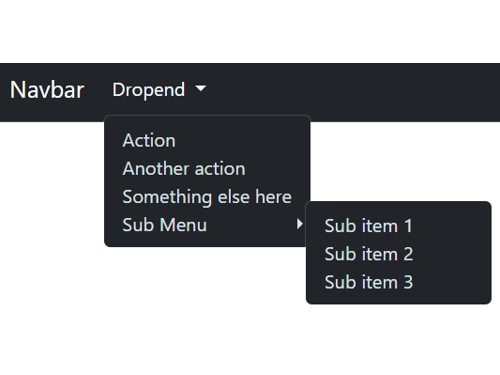Toggle the Dropend dropdown menu
500x375 pixels.
coord(159,90)
